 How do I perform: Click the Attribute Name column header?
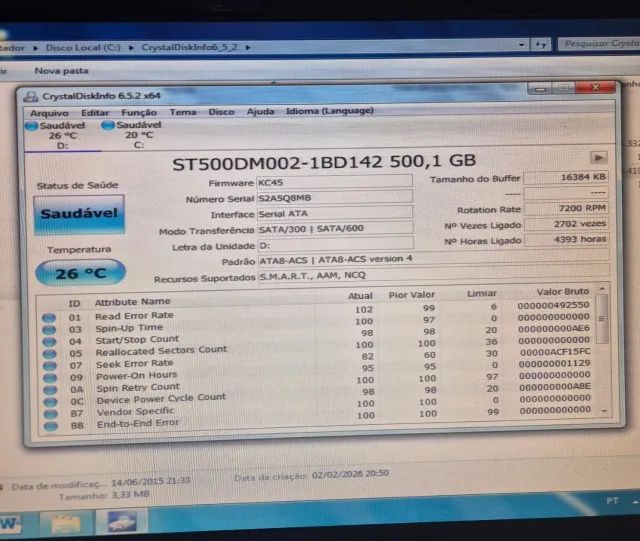tap(133, 302)
